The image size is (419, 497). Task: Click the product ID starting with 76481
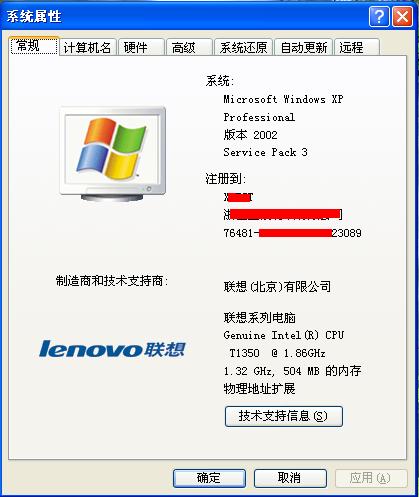click(x=292, y=233)
